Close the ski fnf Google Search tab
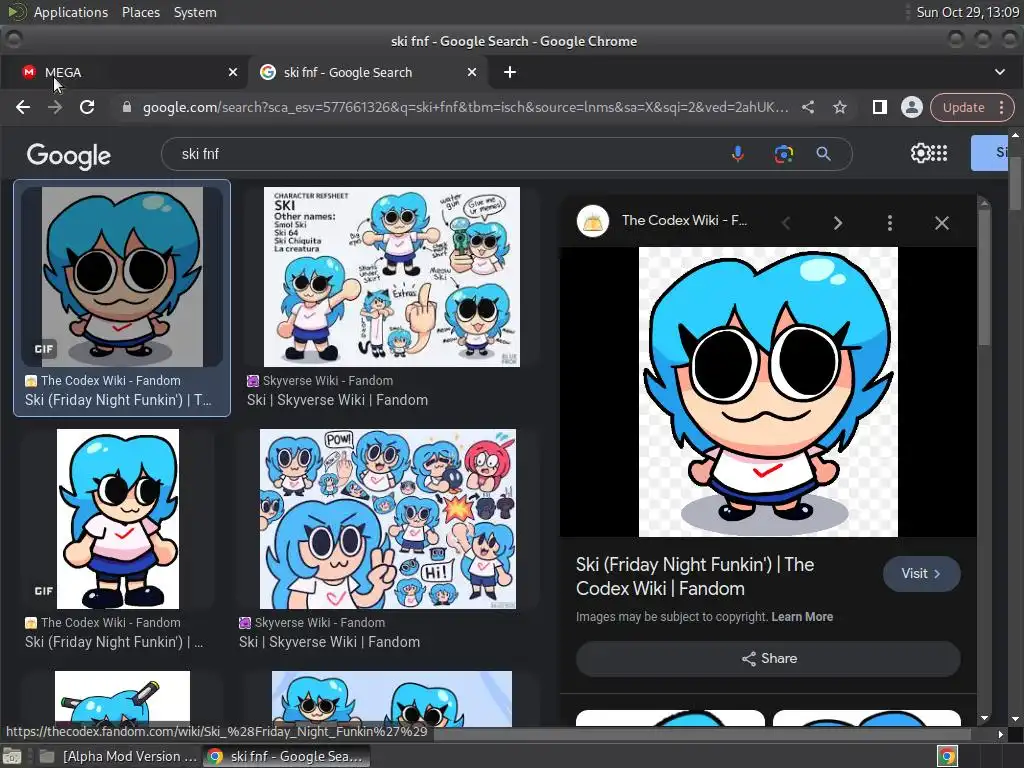 pos(472,72)
